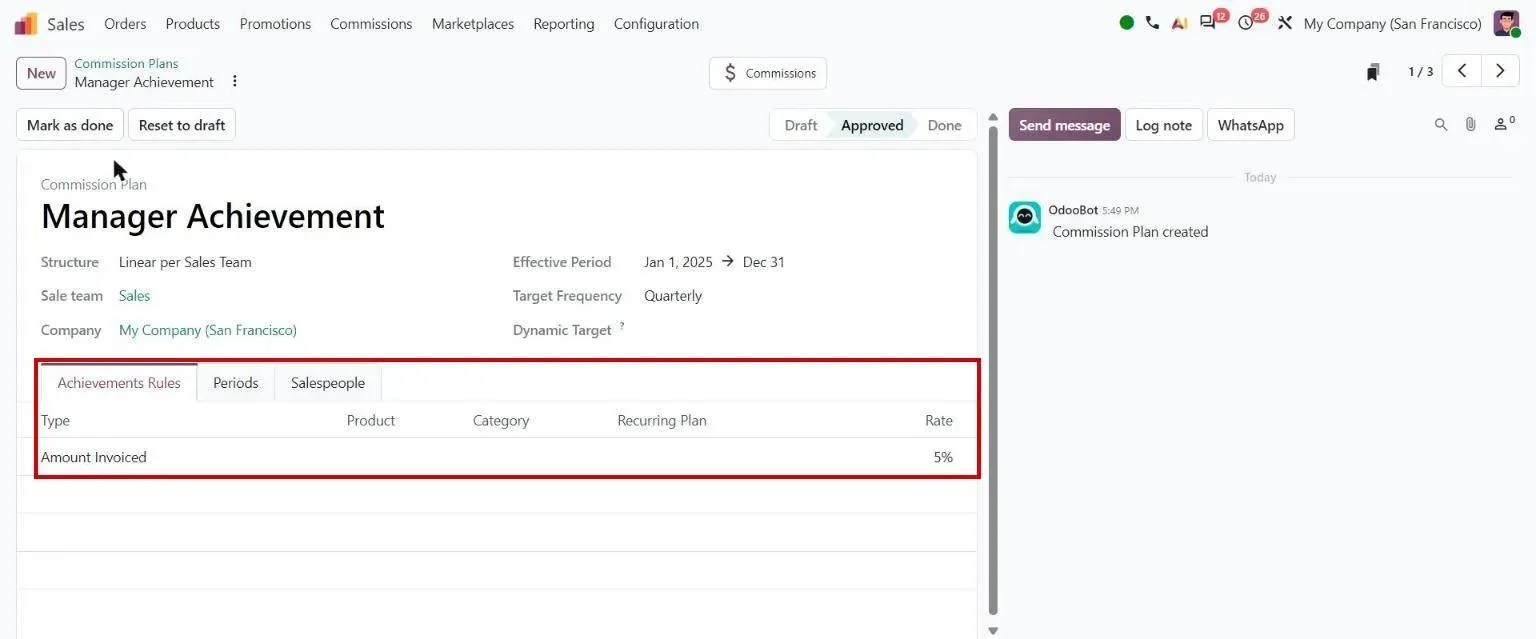Viewport: 1536px width, 639px height.
Task: Search messages with the magnifier icon
Action: (1441, 125)
